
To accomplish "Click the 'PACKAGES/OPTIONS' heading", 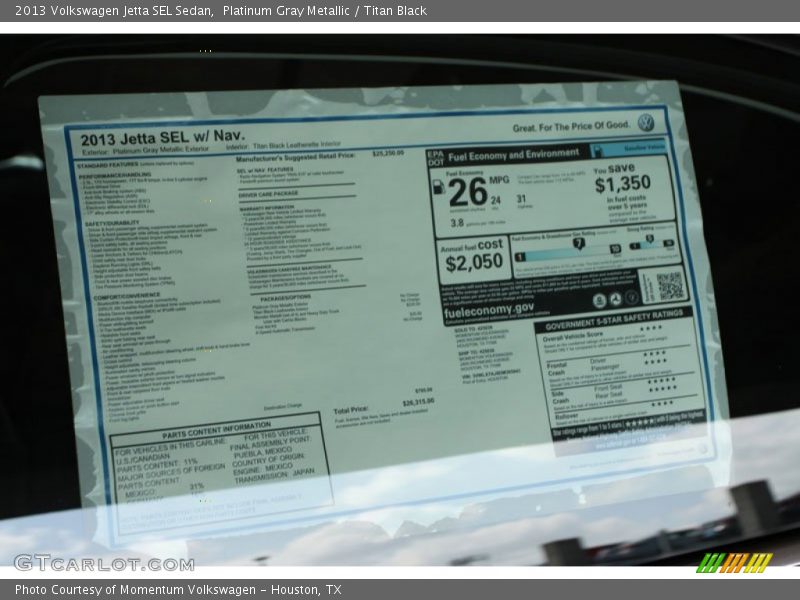I will [286, 298].
